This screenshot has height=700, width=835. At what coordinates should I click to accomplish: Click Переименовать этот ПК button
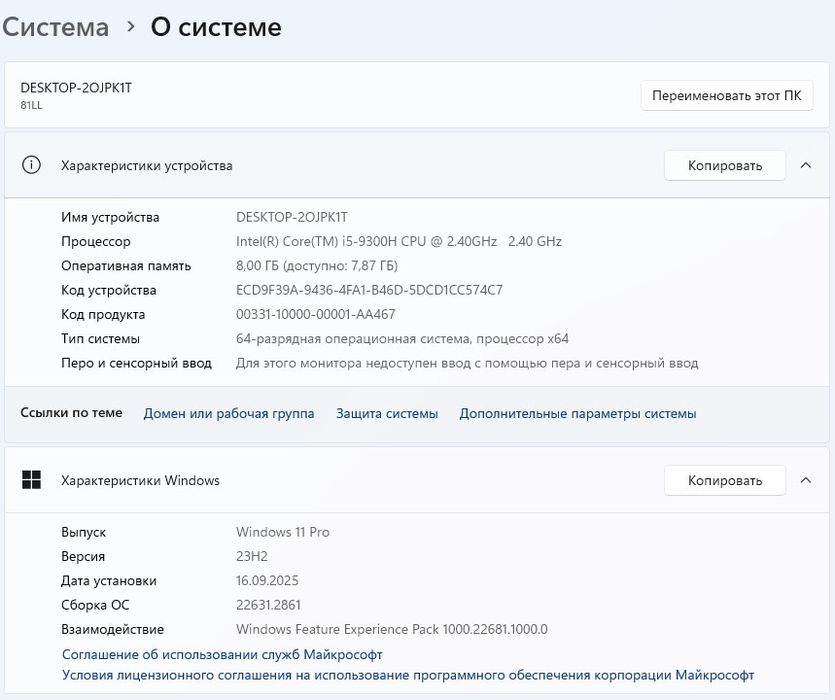(726, 95)
